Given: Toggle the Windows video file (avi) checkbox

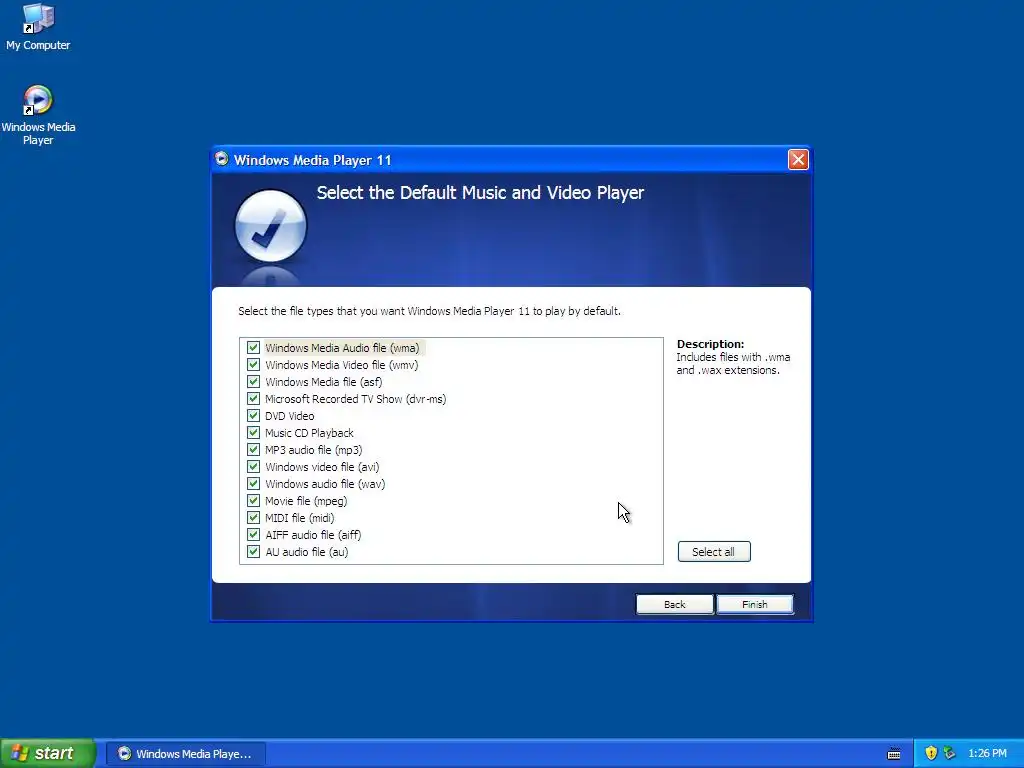Looking at the screenshot, I should [253, 466].
